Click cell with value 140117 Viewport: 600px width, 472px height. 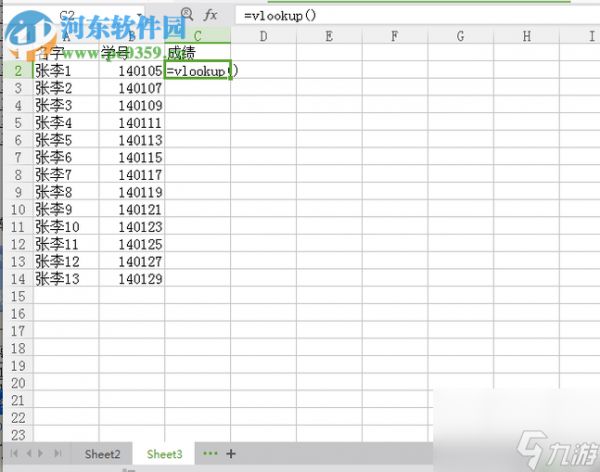[x=132, y=175]
